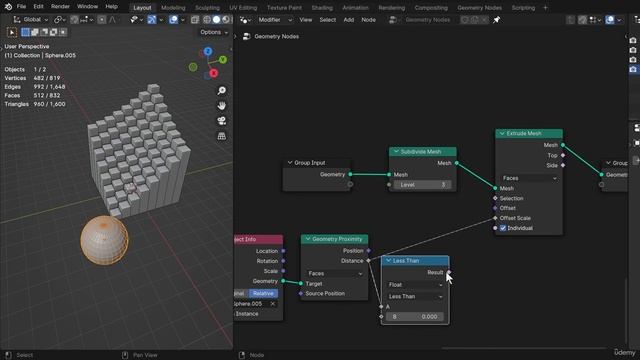
Task: Switch to the Sculpting workspace tab
Action: click(207, 8)
